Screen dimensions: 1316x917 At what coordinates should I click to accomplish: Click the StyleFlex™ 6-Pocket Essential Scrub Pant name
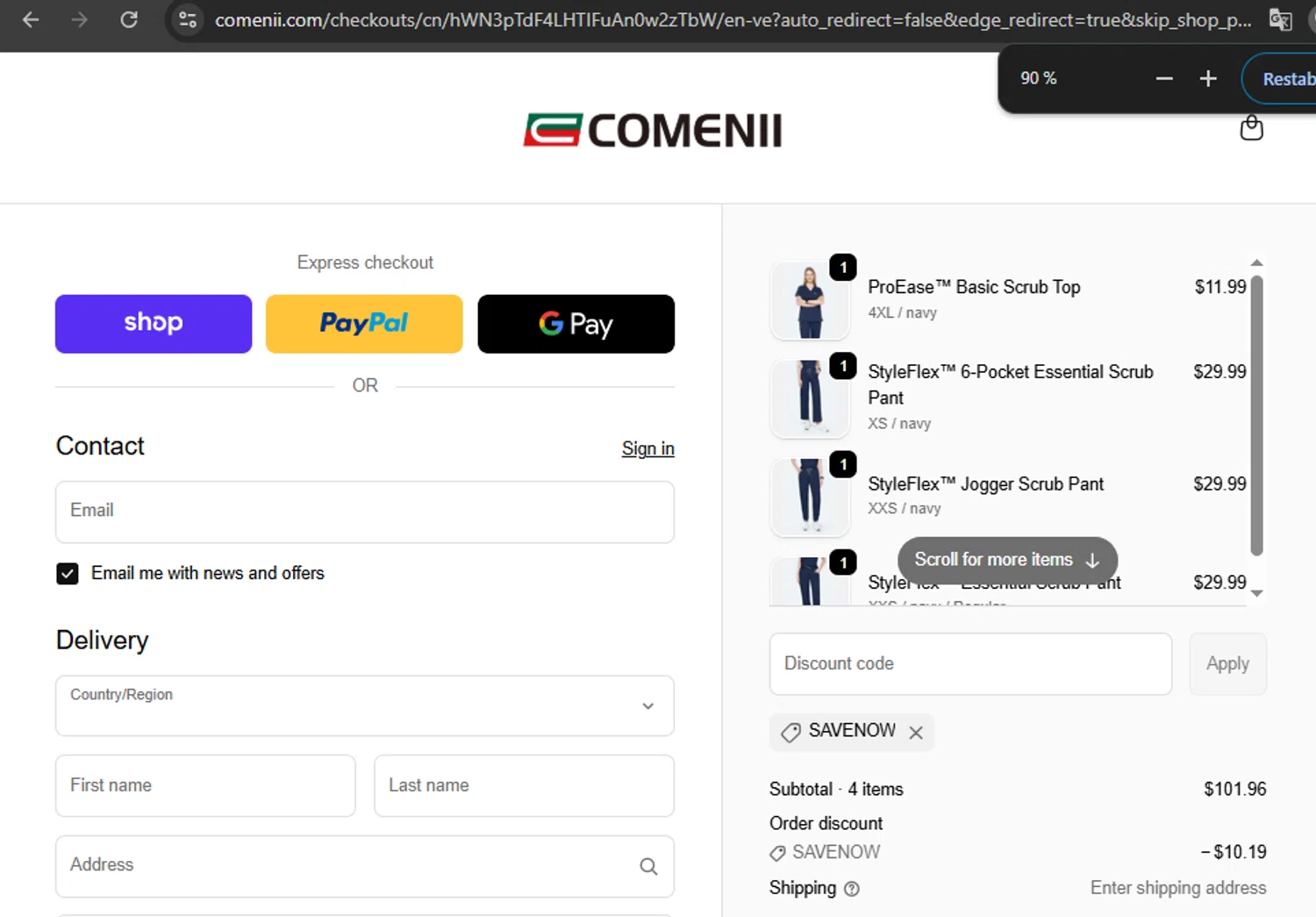(1011, 384)
